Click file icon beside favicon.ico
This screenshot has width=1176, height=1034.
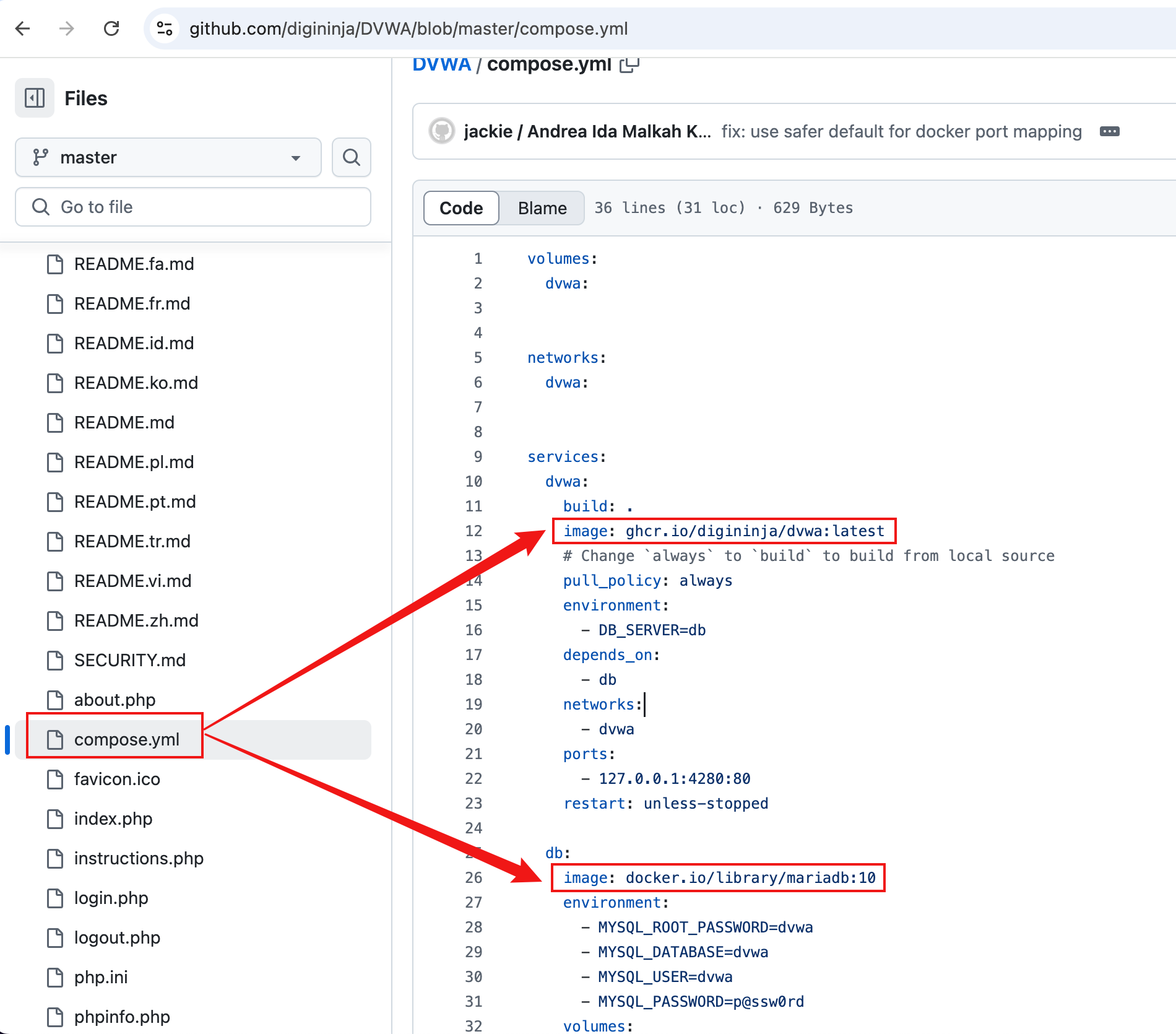click(55, 779)
